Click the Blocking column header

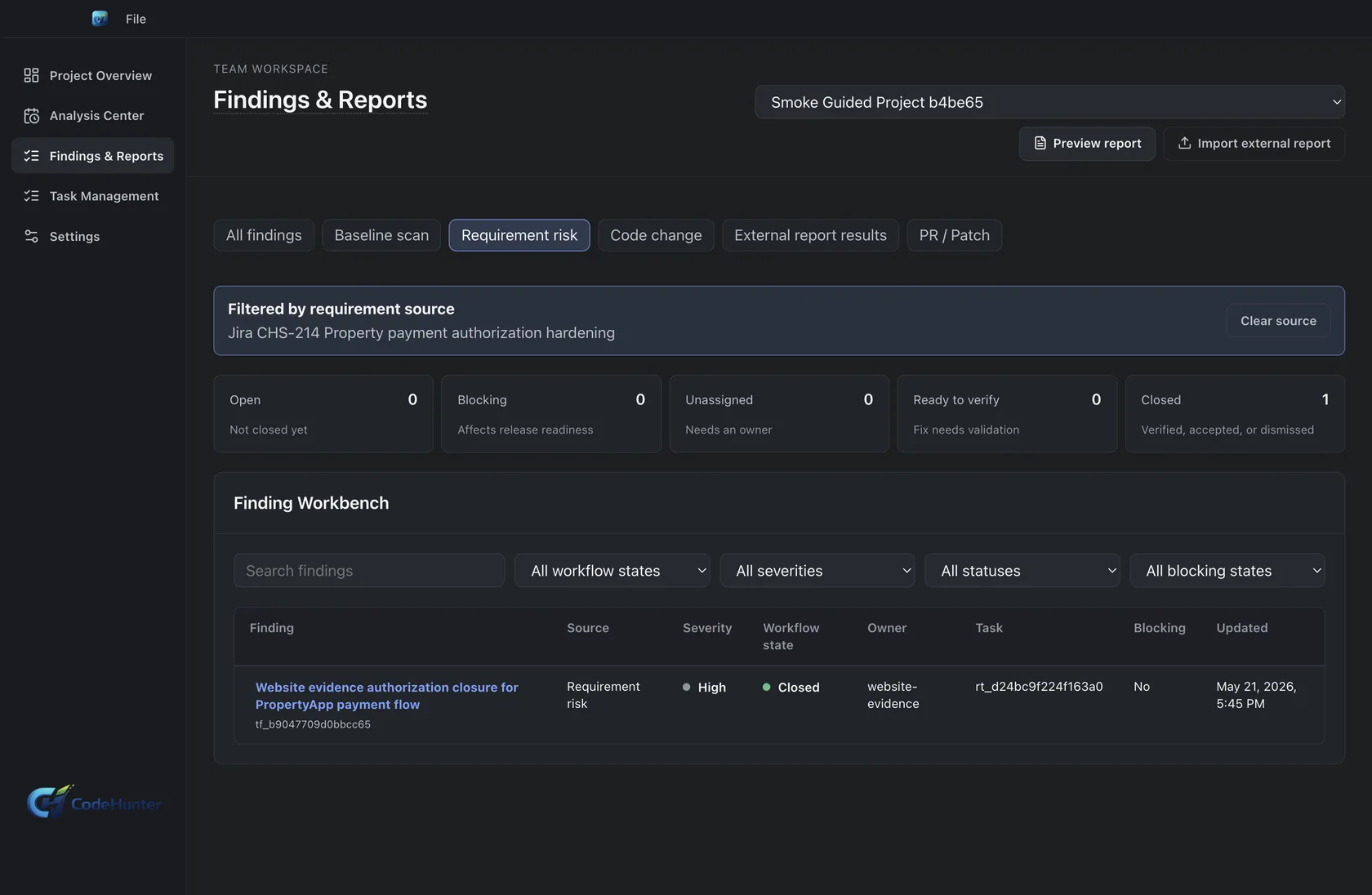coord(1160,628)
